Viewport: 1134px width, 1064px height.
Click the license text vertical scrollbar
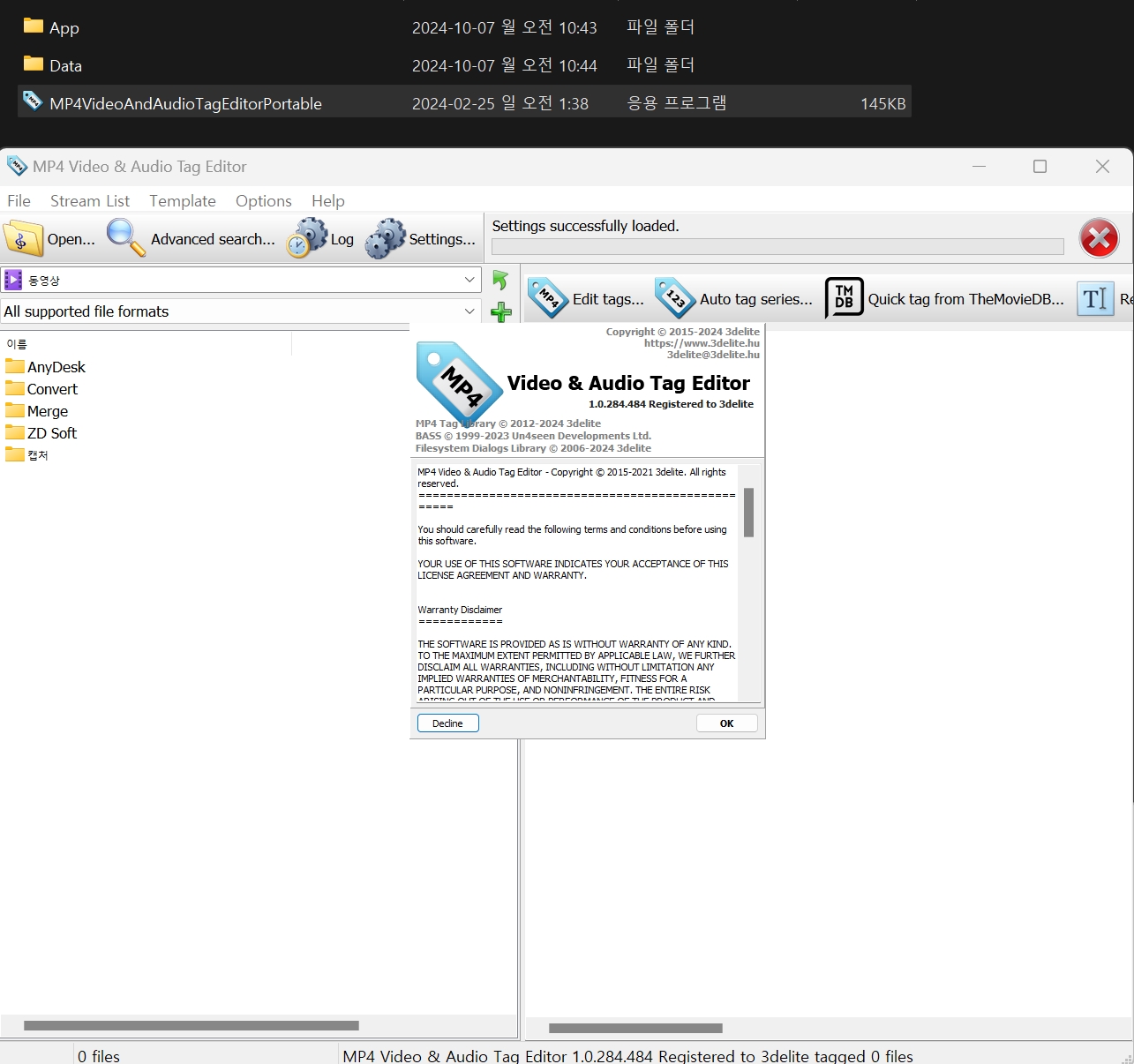pos(748,513)
